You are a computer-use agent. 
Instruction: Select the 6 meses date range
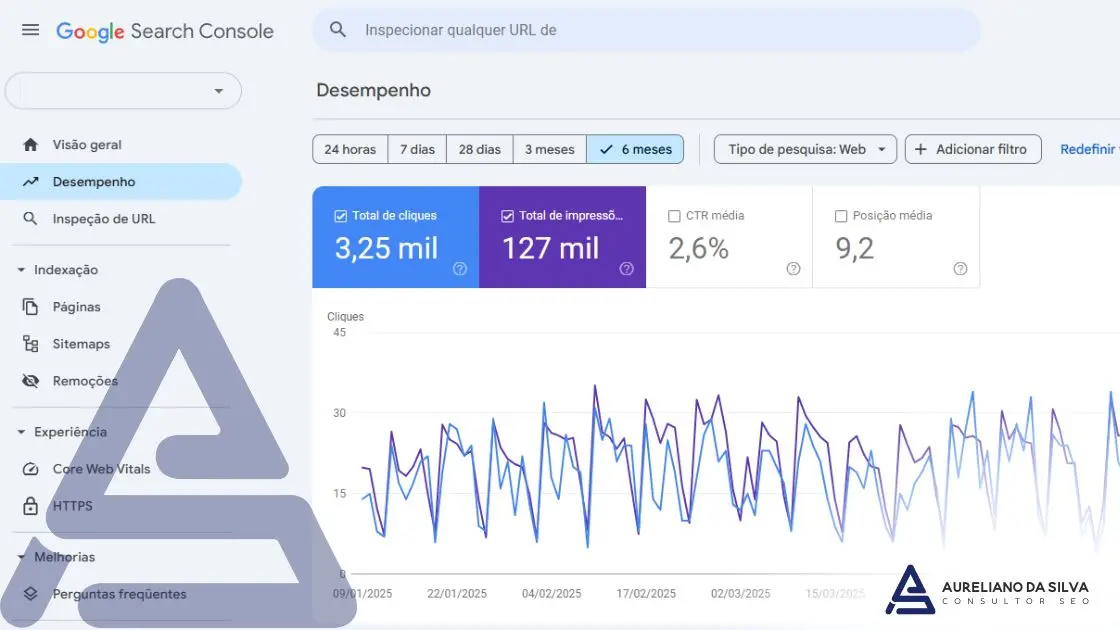coord(635,149)
